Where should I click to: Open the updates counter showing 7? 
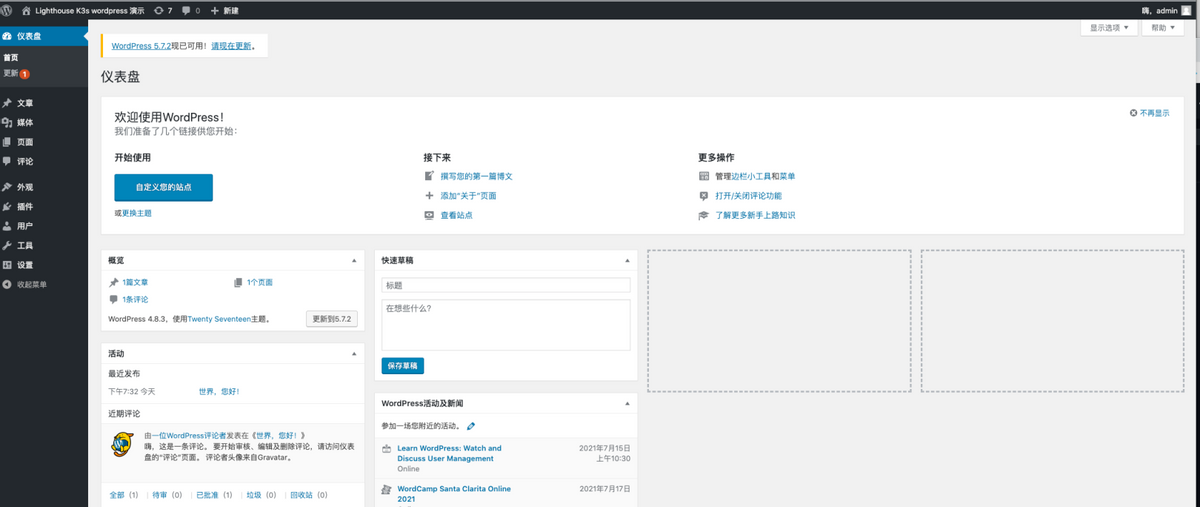tap(161, 9)
